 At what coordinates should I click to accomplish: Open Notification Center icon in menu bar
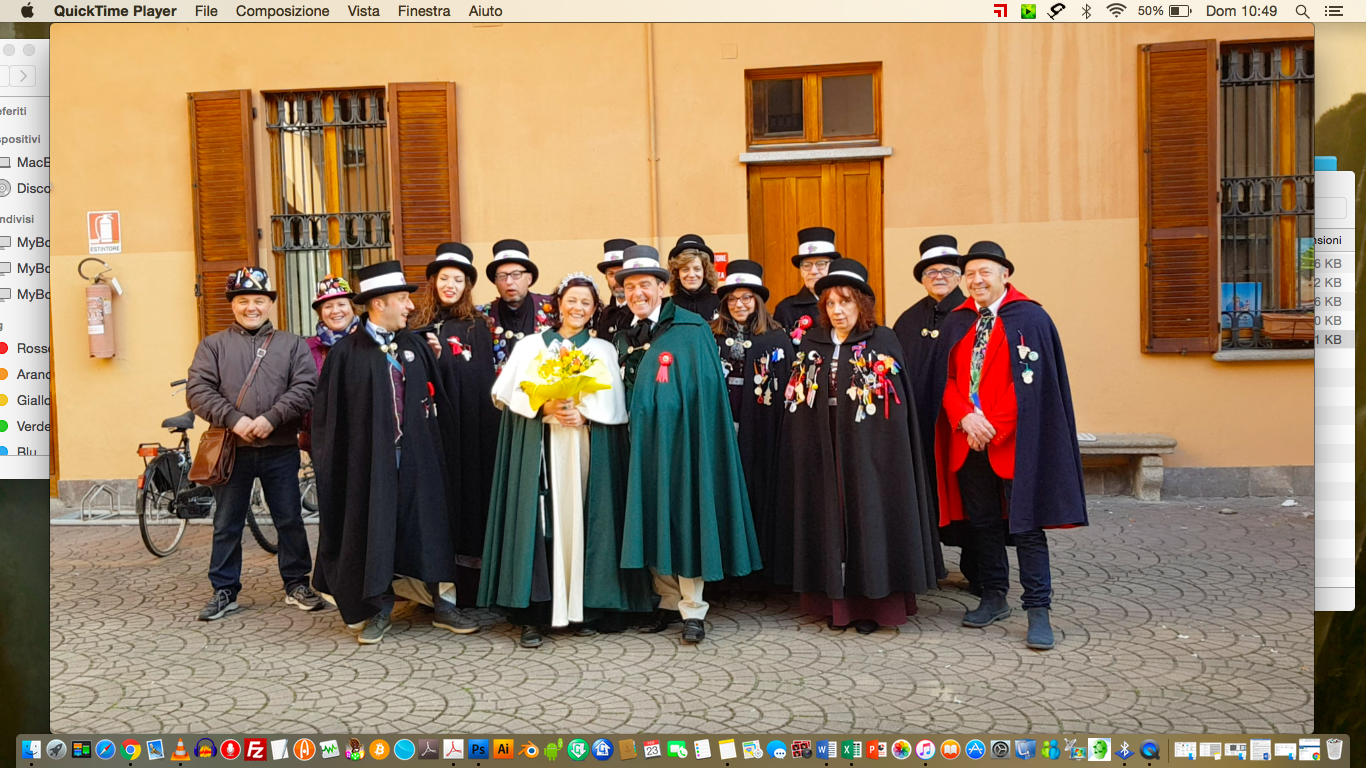click(1333, 11)
